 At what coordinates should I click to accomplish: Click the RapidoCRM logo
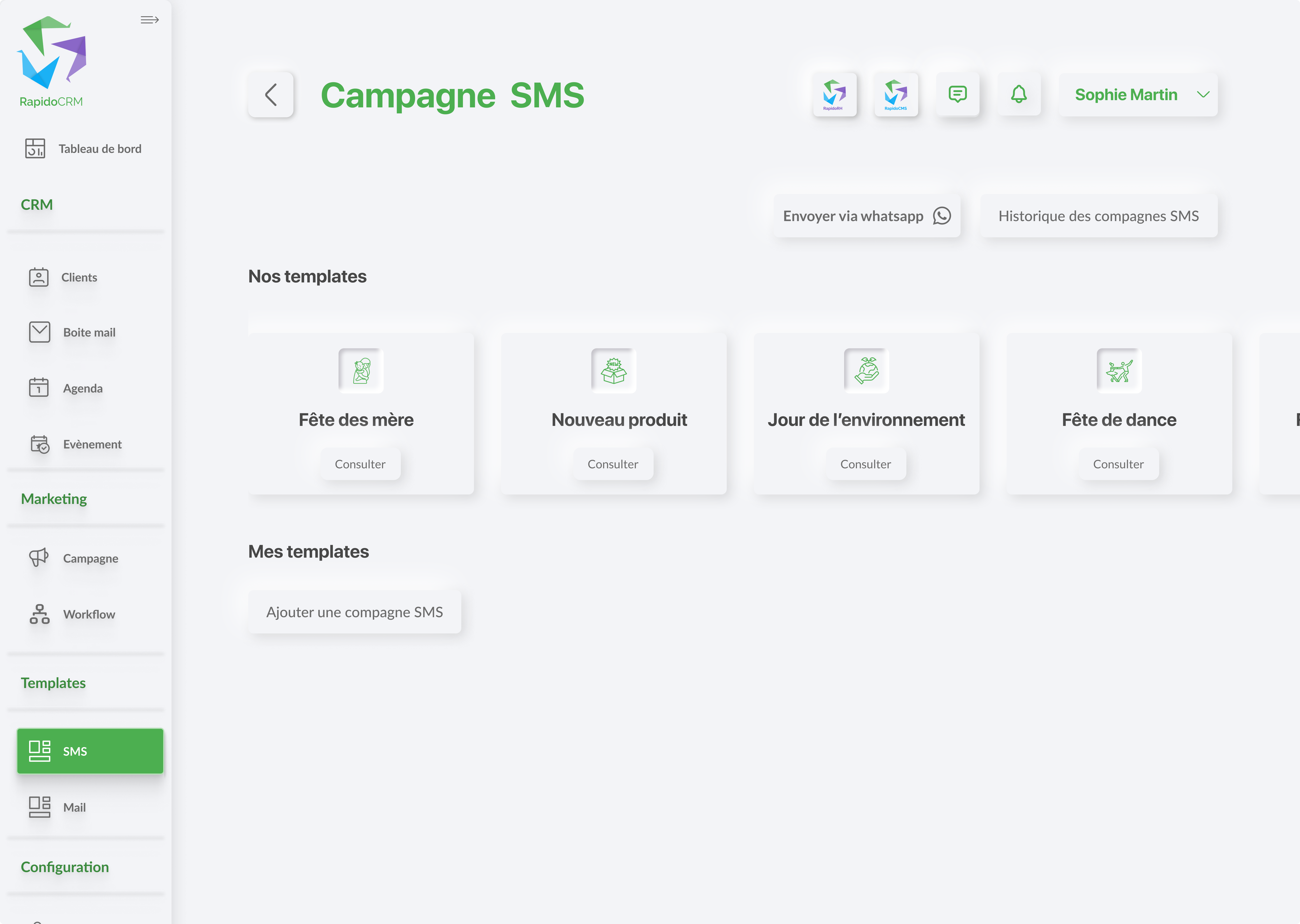point(52,61)
